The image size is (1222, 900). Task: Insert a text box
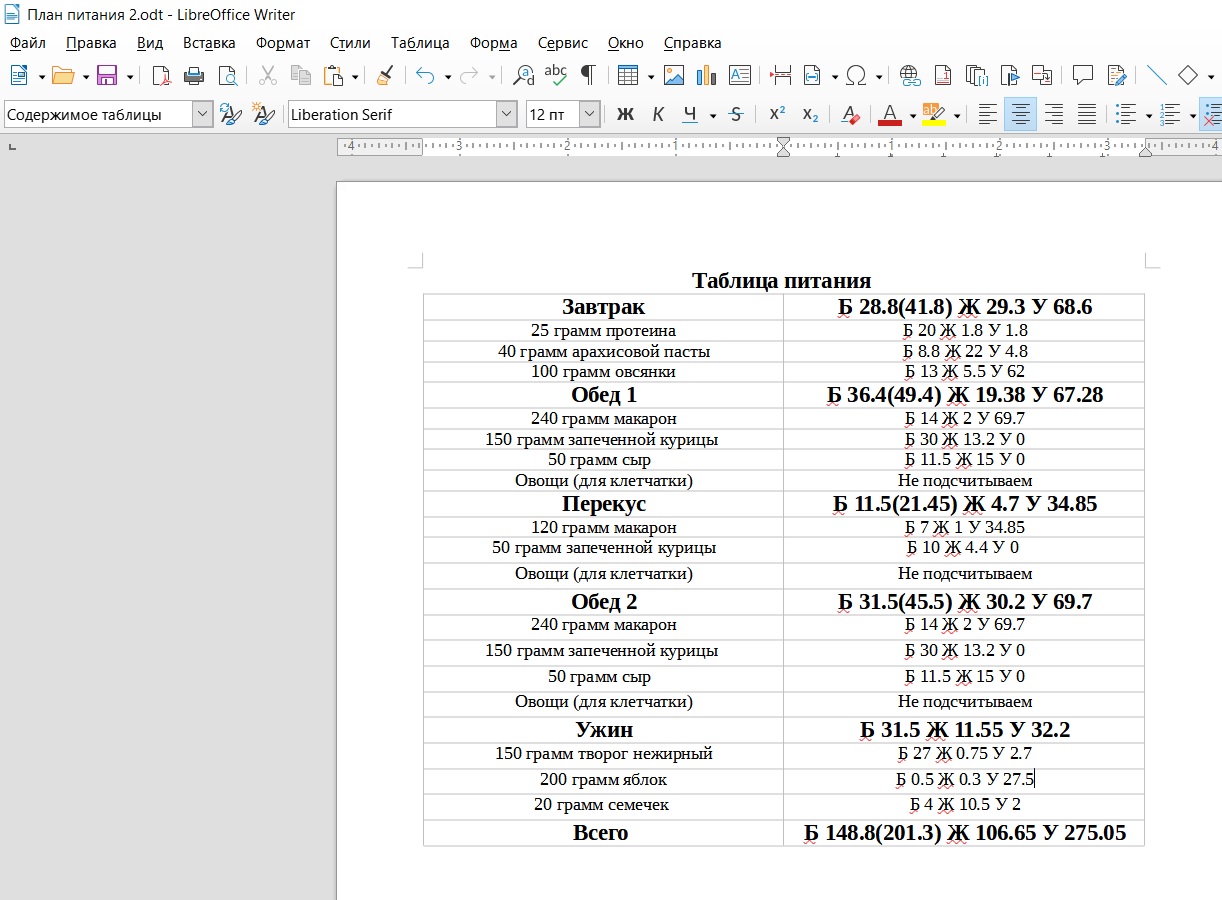pos(740,75)
